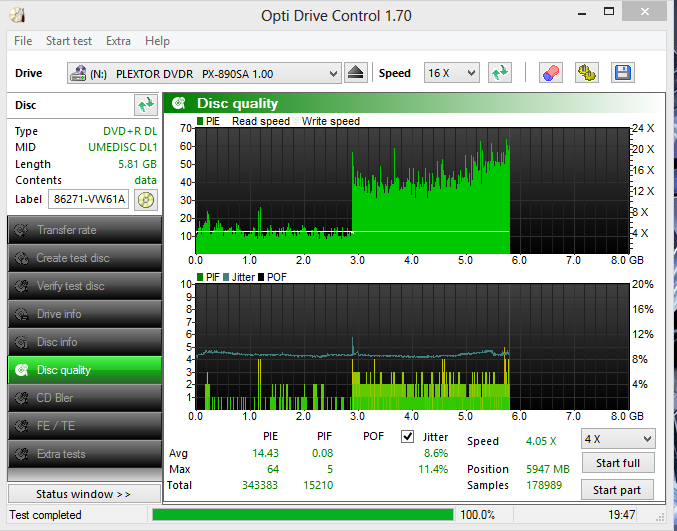Click the PIE chart graph area
This screenshot has height=531, width=677.
point(412,190)
